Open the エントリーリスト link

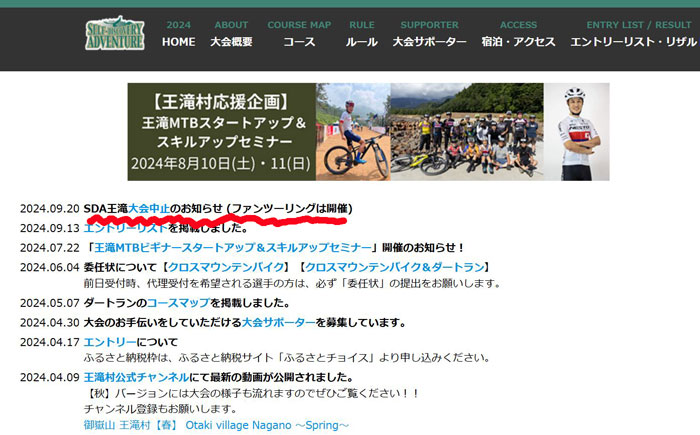tap(125, 228)
